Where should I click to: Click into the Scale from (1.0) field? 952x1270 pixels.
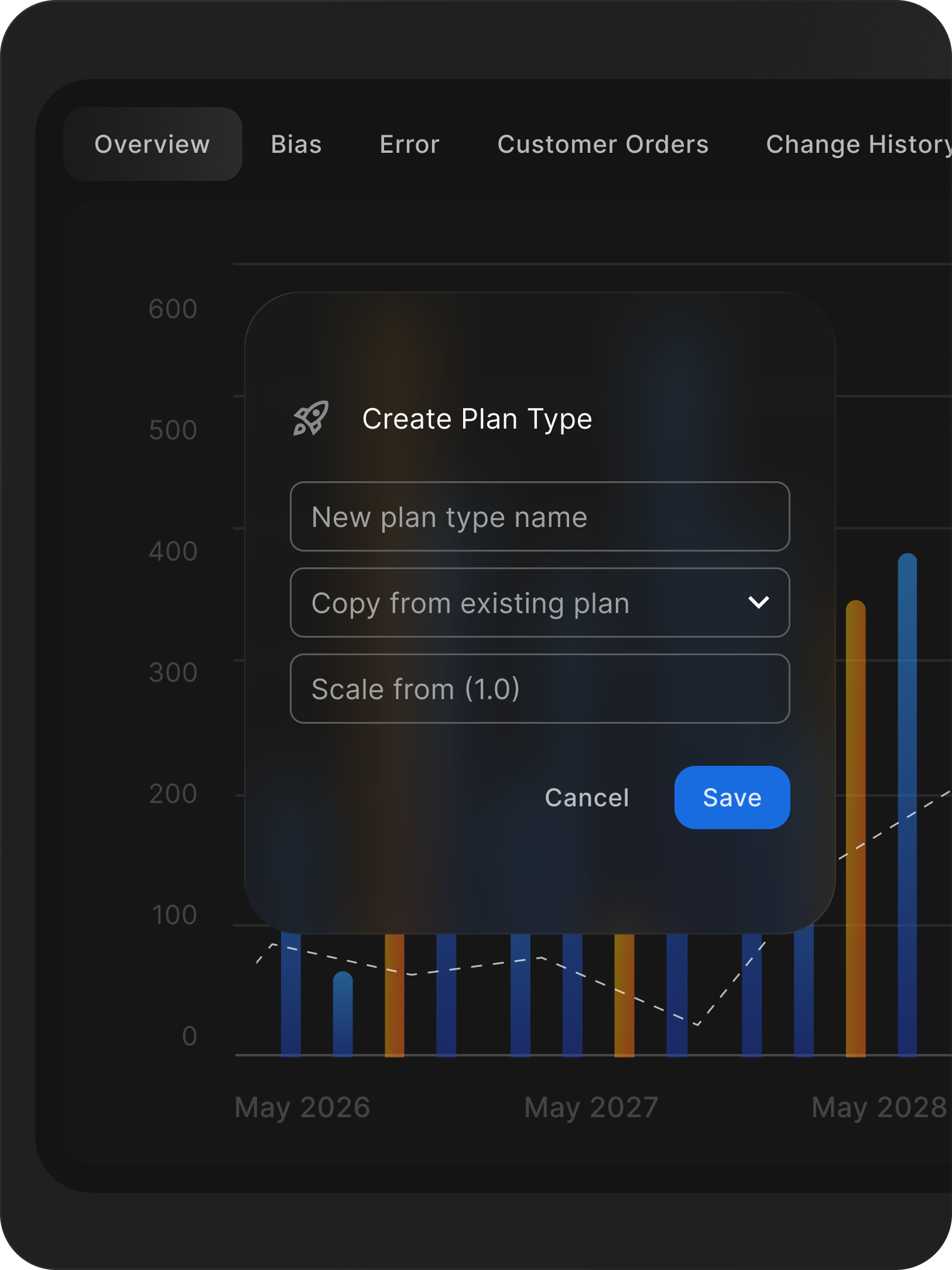[x=539, y=689]
